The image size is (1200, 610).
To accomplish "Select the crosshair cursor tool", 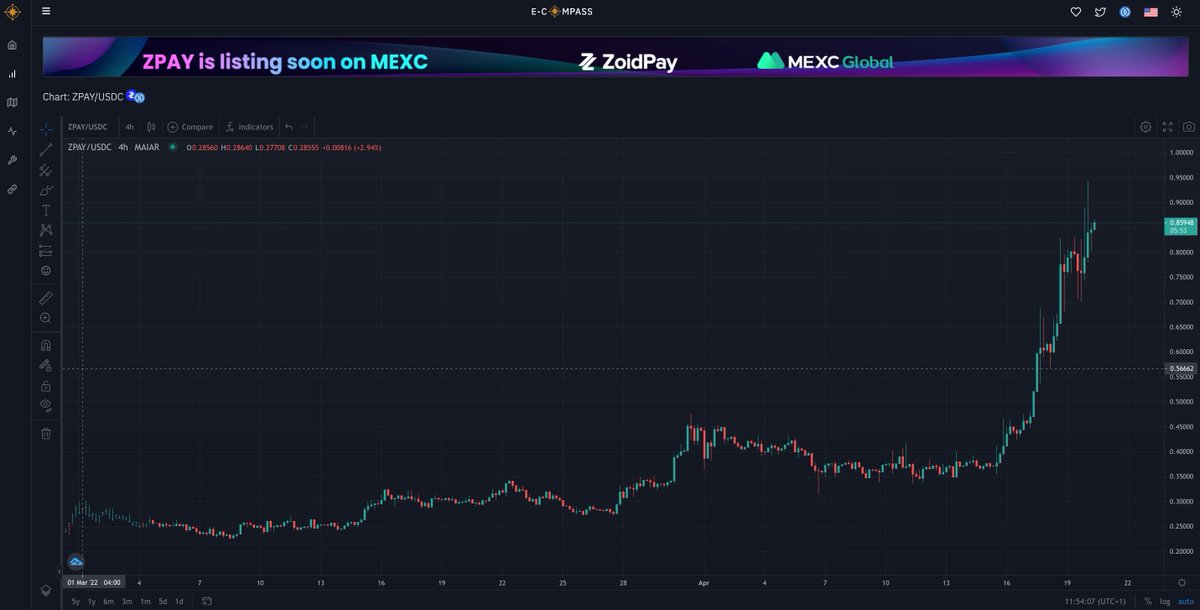I will click(x=46, y=130).
